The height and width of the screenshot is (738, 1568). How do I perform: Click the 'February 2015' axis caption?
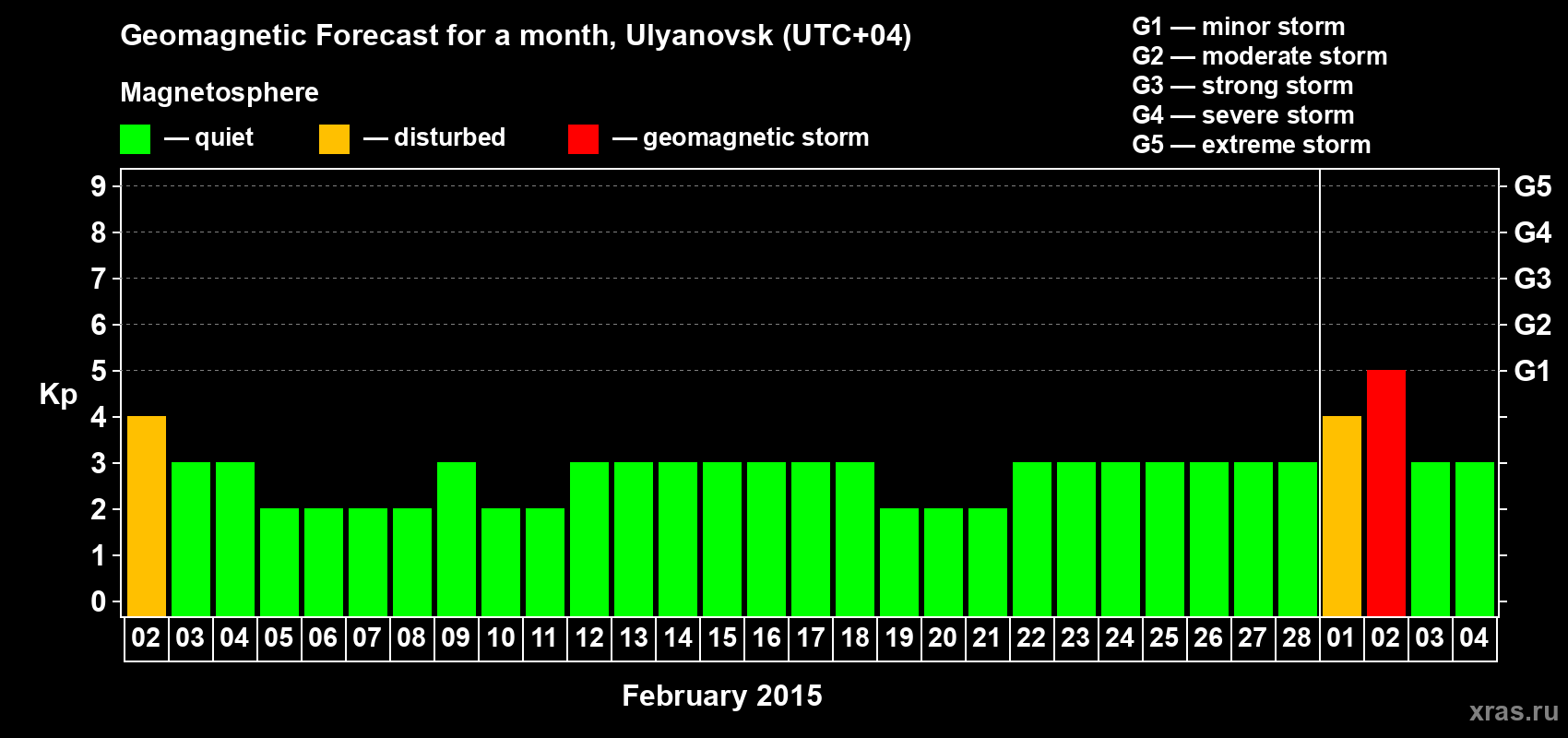(x=722, y=696)
